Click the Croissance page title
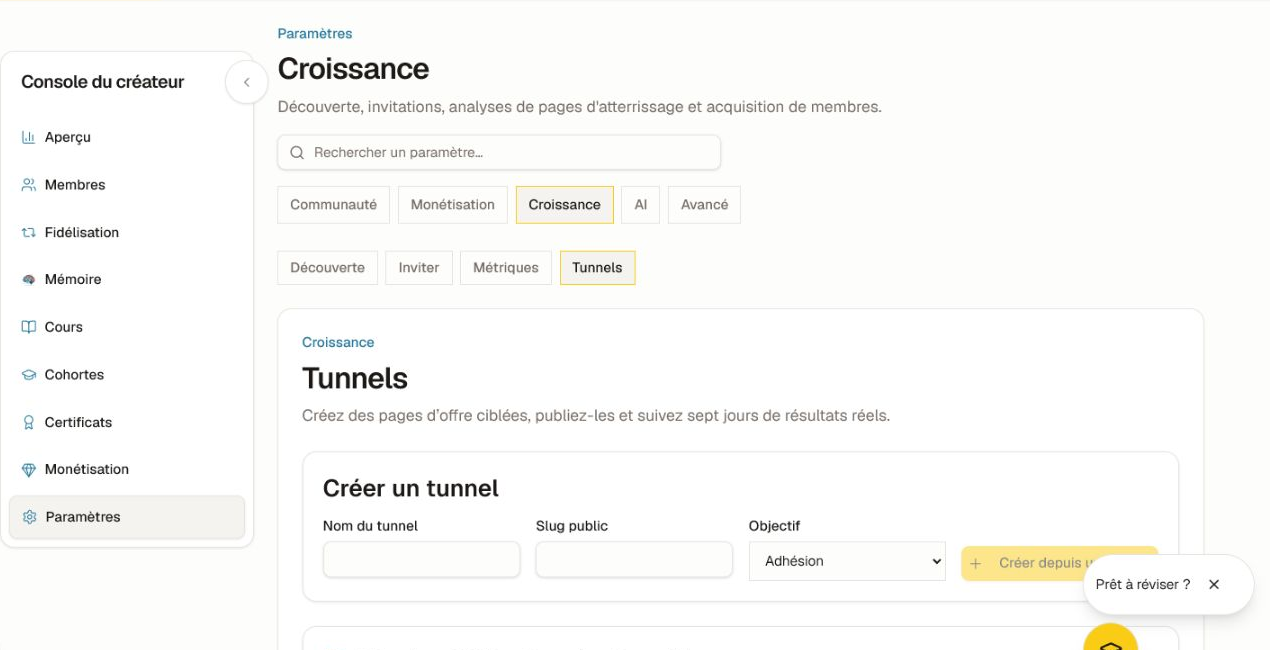Image resolution: width=1270 pixels, height=650 pixels. coord(353,69)
